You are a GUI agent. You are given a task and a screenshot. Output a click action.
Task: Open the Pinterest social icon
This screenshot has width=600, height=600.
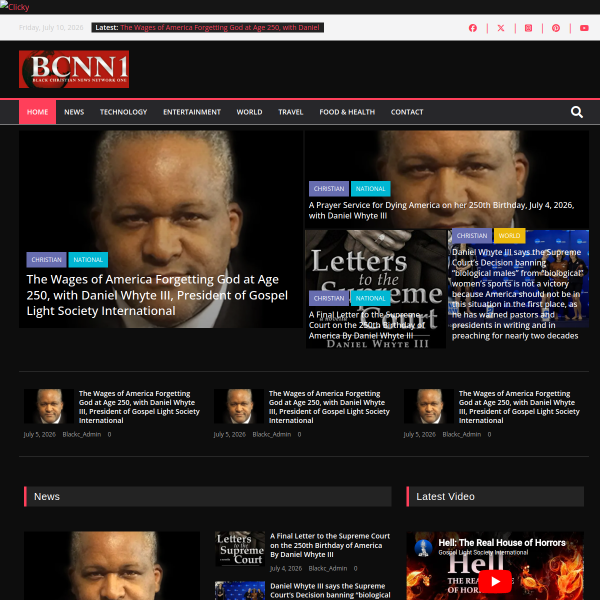click(x=556, y=28)
